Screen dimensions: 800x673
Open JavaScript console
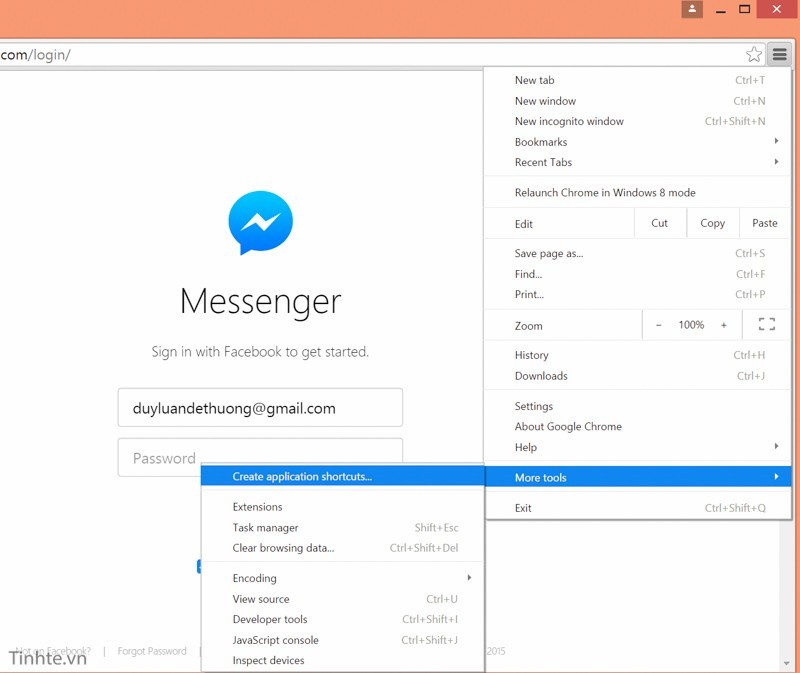[342, 640]
